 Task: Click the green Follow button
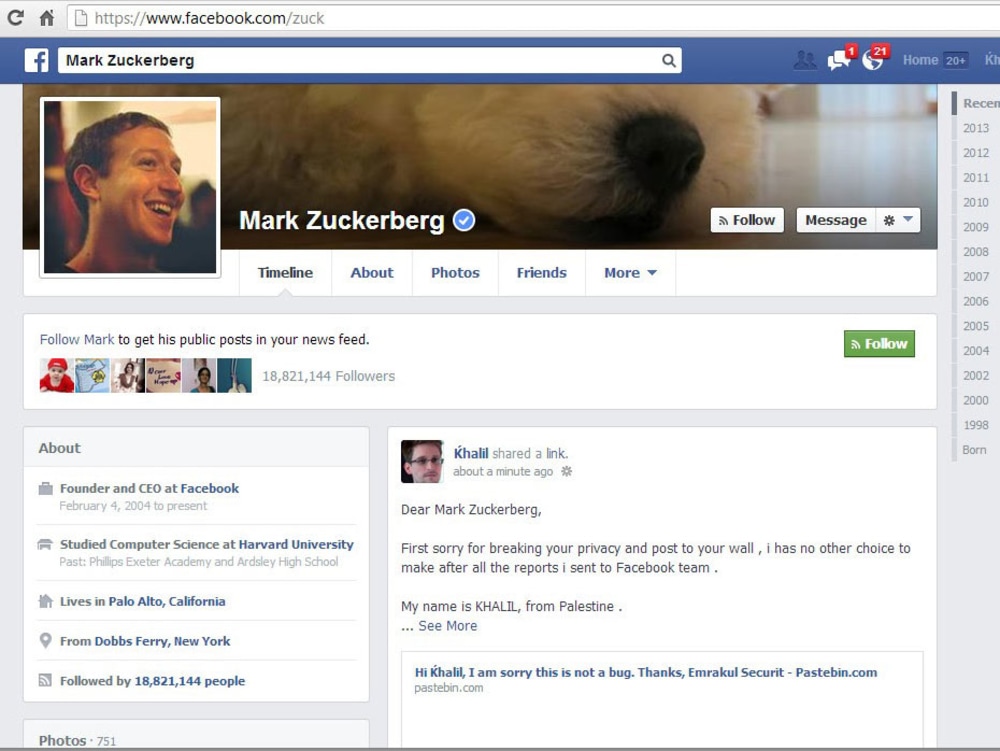click(x=879, y=344)
